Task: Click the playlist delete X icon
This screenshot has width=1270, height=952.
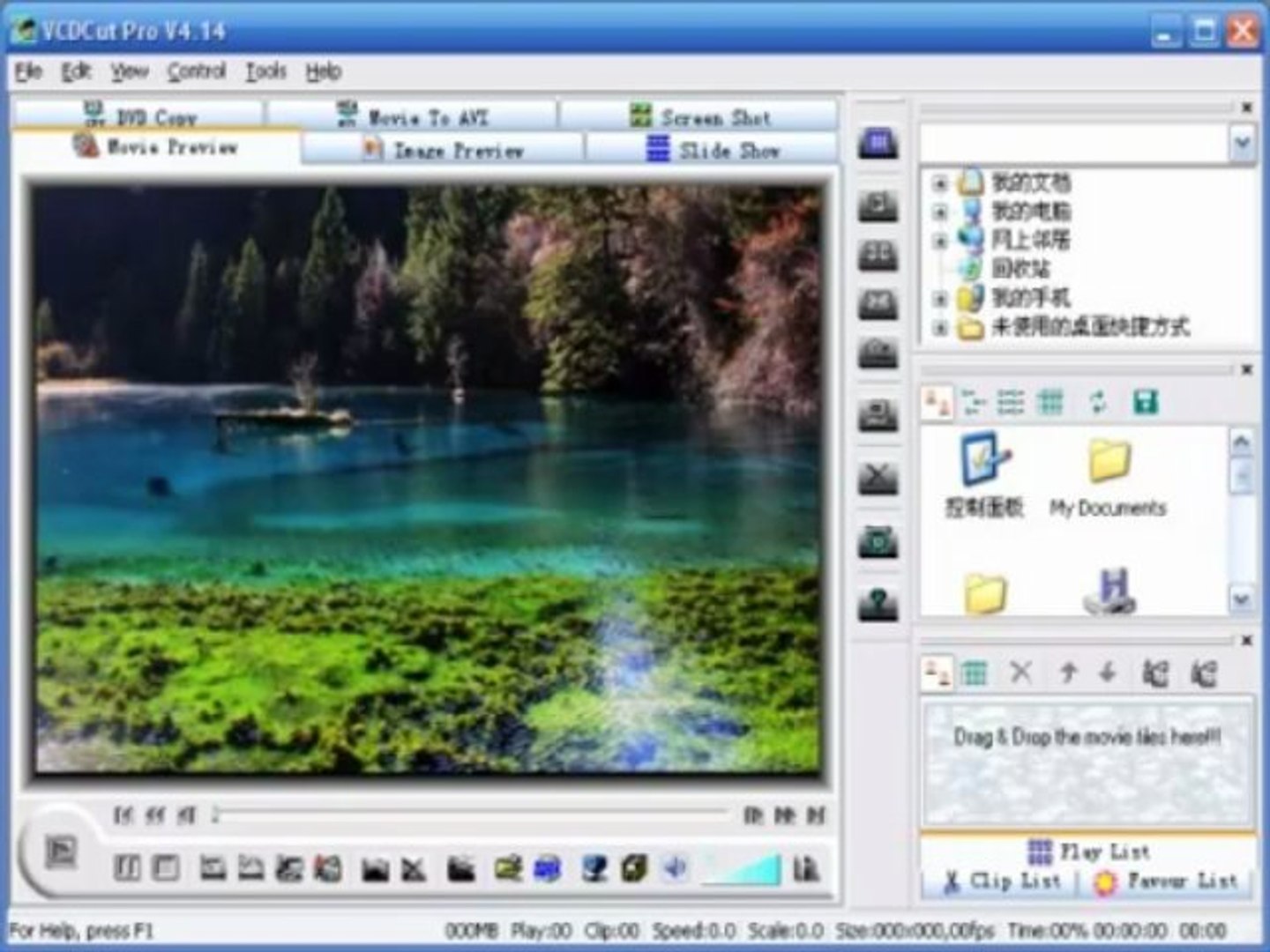Action: pos(1021,673)
